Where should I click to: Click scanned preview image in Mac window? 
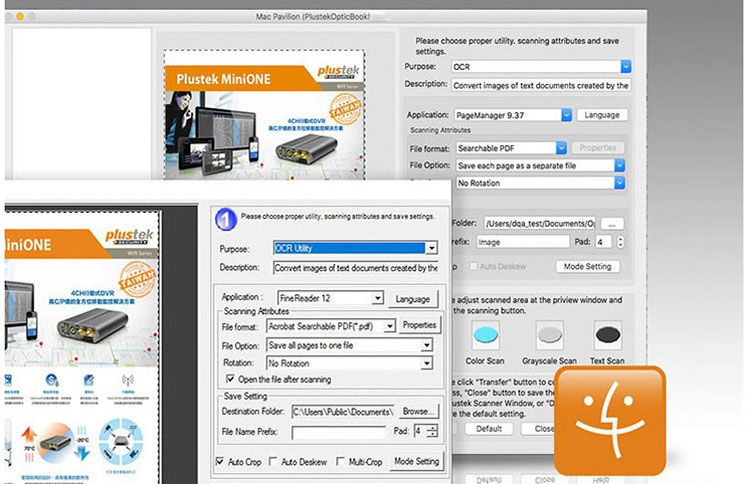coord(265,115)
